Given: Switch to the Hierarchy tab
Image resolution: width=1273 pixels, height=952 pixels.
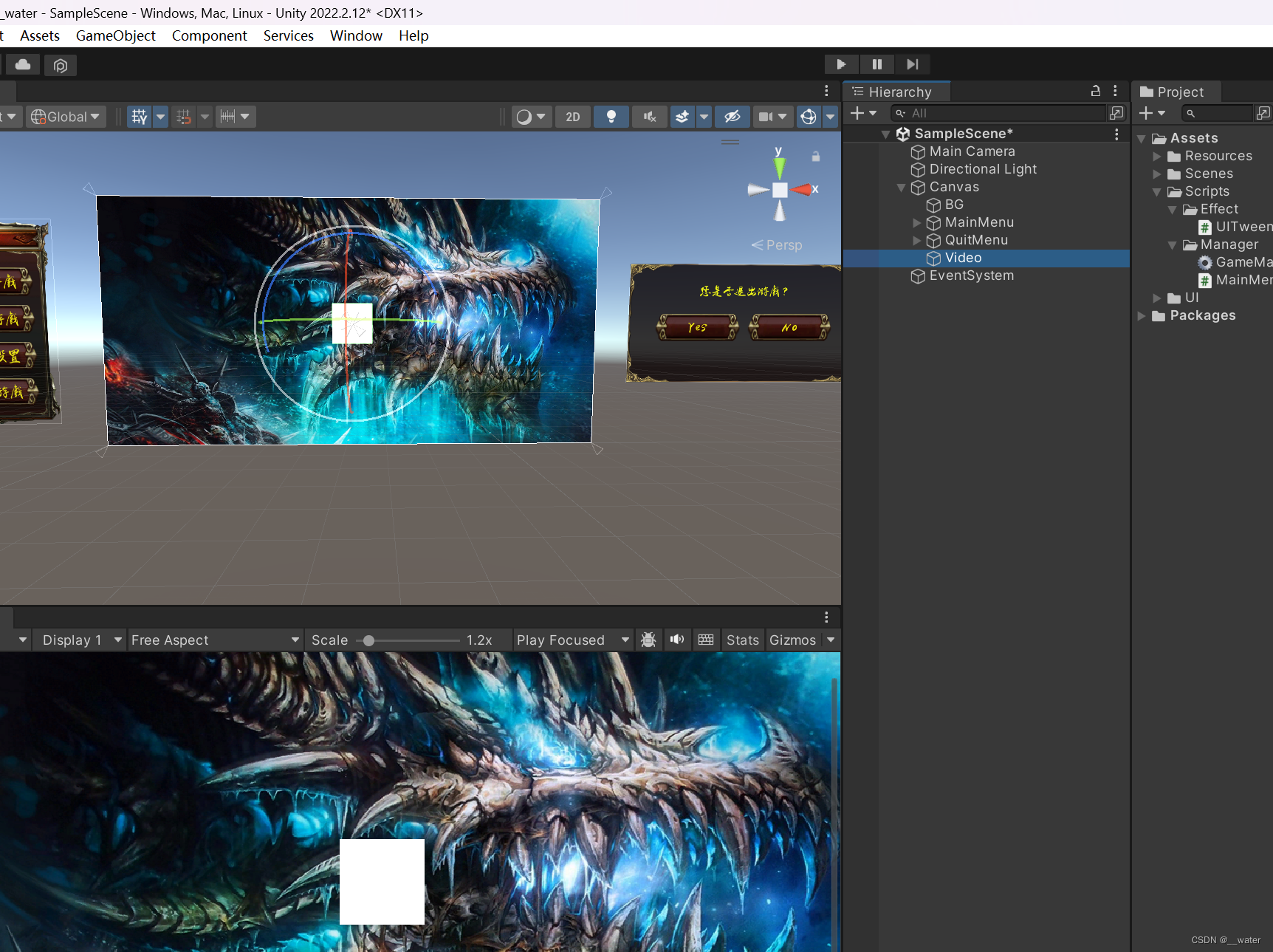Looking at the screenshot, I should pyautogui.click(x=896, y=92).
